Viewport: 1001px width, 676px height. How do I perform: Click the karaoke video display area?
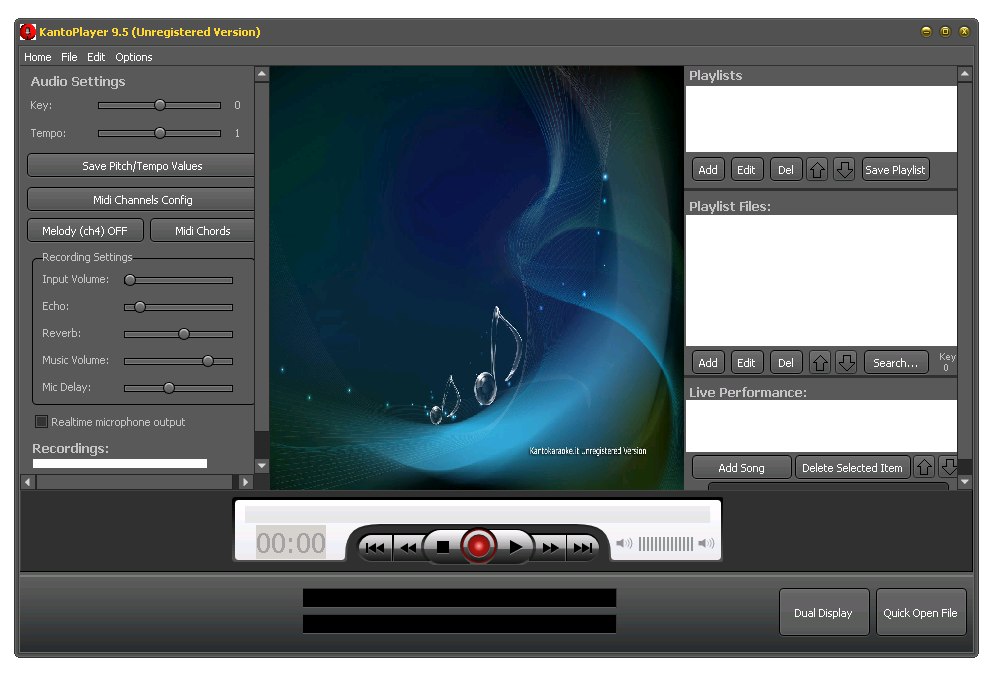point(476,278)
